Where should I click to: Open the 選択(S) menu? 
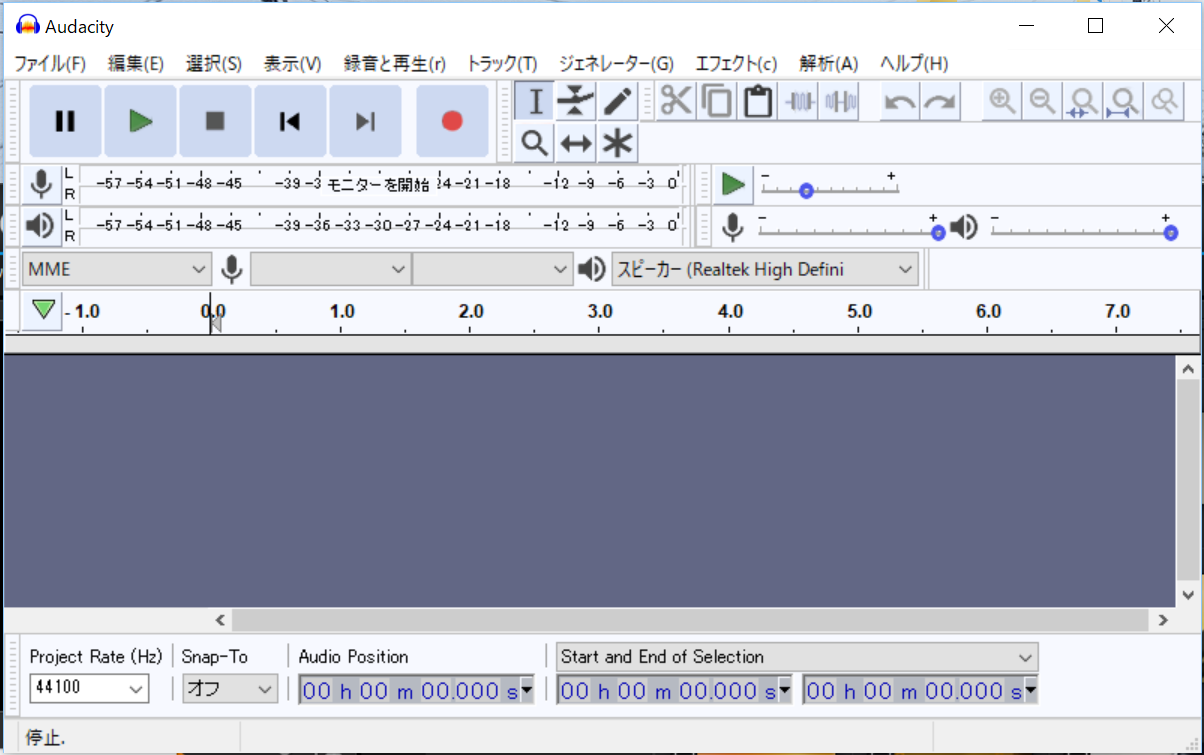214,63
